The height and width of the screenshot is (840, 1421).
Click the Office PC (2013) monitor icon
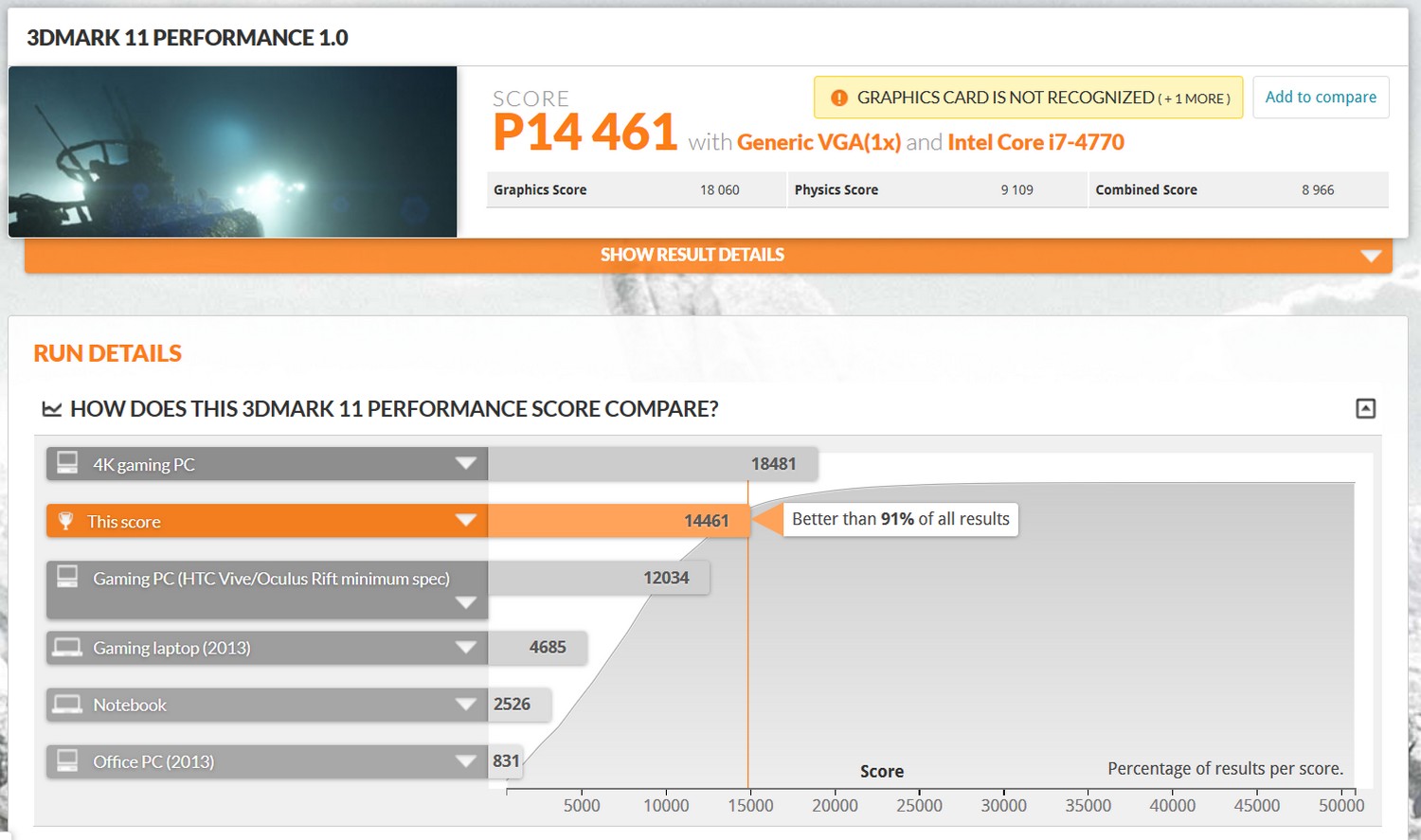click(x=67, y=760)
